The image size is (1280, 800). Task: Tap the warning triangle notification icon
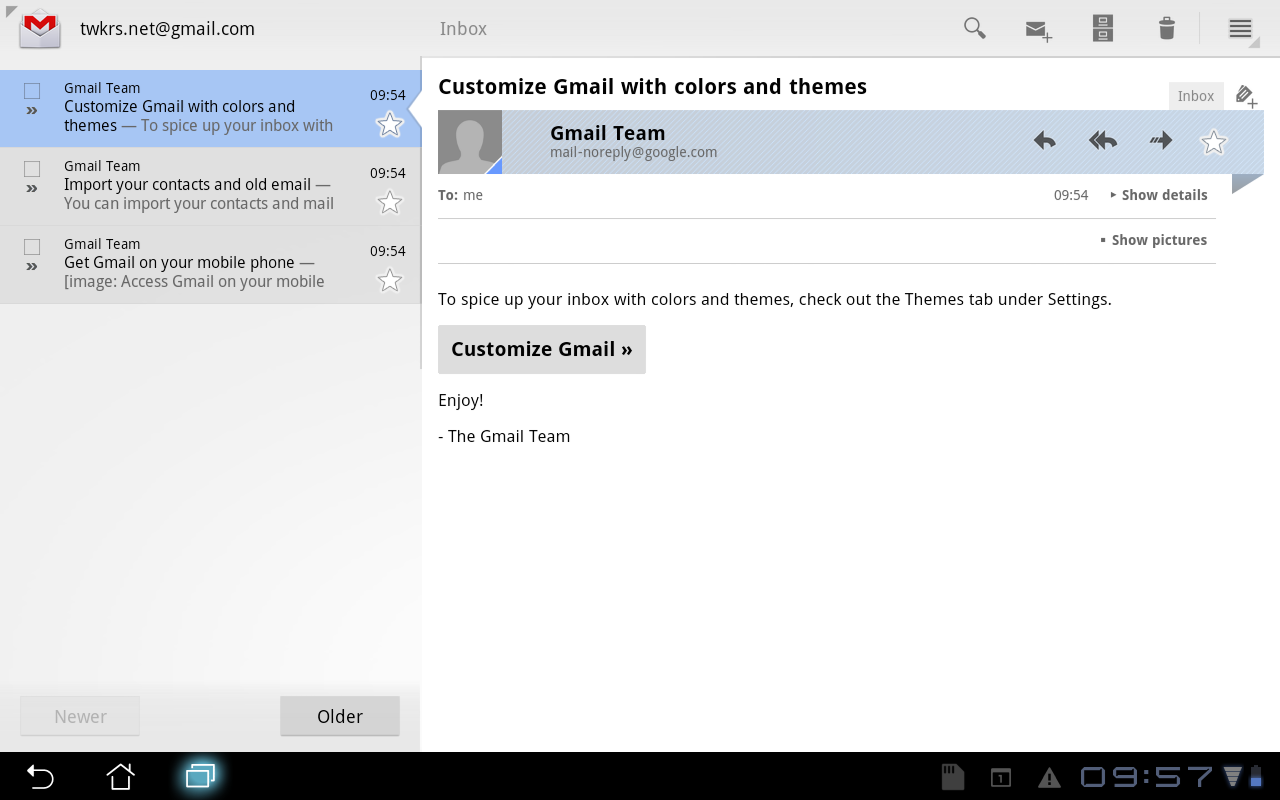(x=1049, y=777)
